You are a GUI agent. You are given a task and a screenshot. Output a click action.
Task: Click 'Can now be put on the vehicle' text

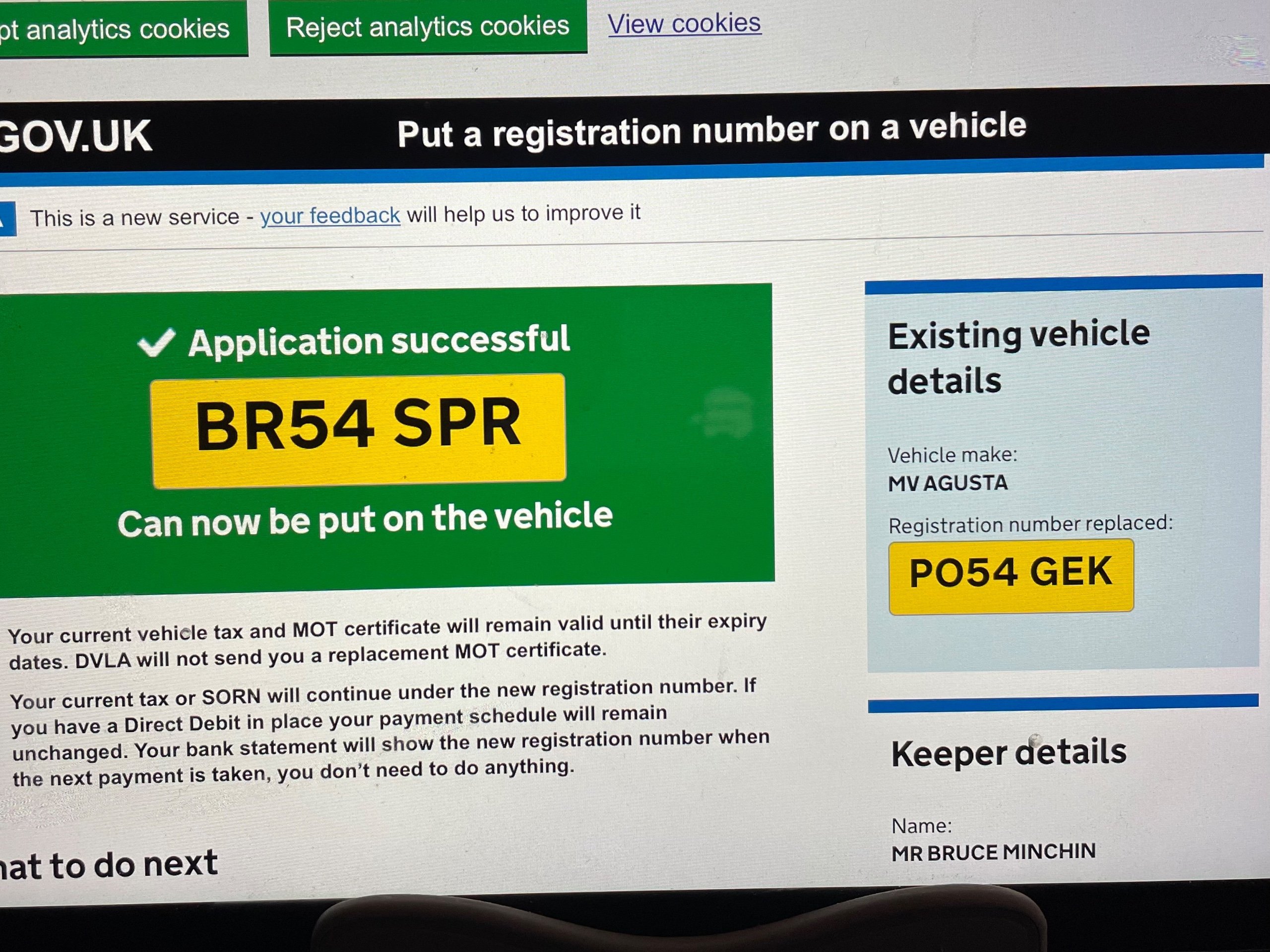coord(365,519)
